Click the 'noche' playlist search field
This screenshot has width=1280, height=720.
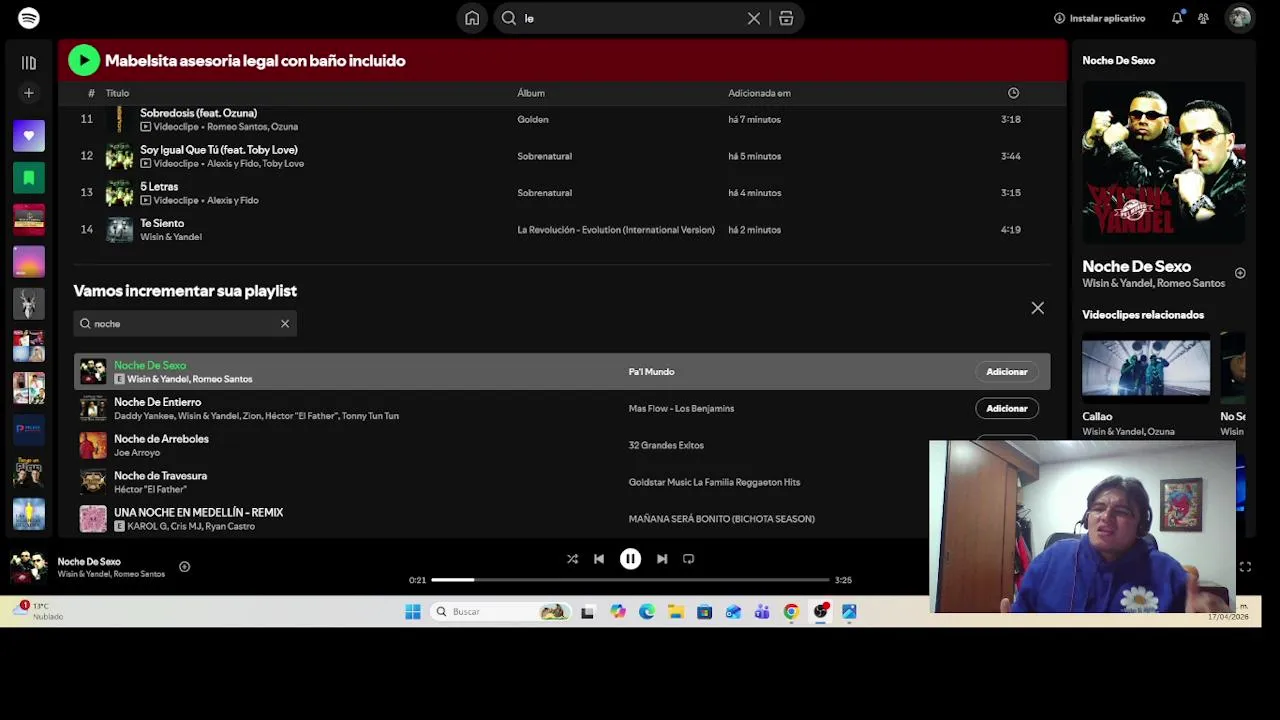[x=185, y=324]
